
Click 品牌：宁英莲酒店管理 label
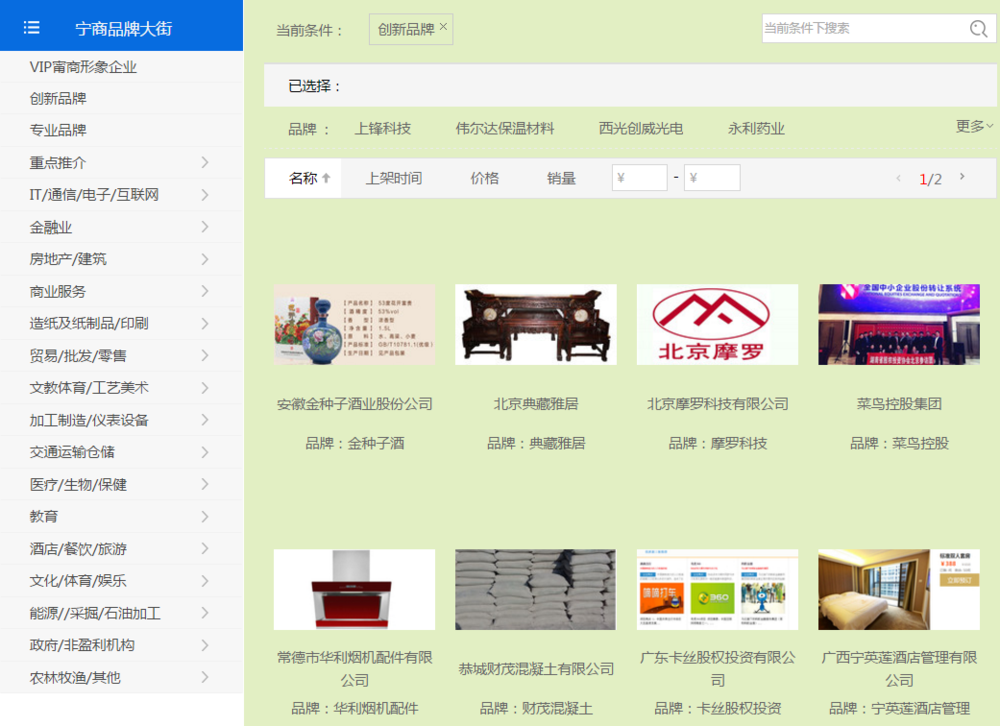click(x=899, y=708)
